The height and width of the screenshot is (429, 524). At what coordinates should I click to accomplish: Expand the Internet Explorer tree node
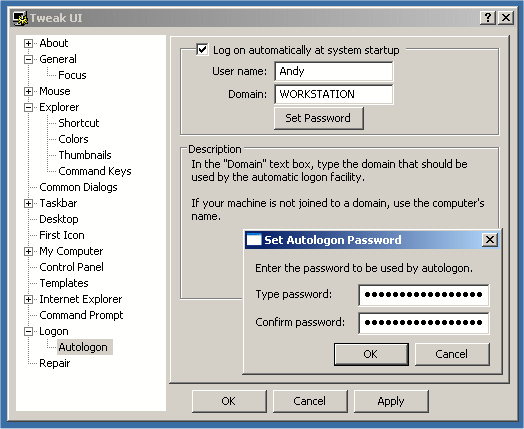pyautogui.click(x=28, y=300)
